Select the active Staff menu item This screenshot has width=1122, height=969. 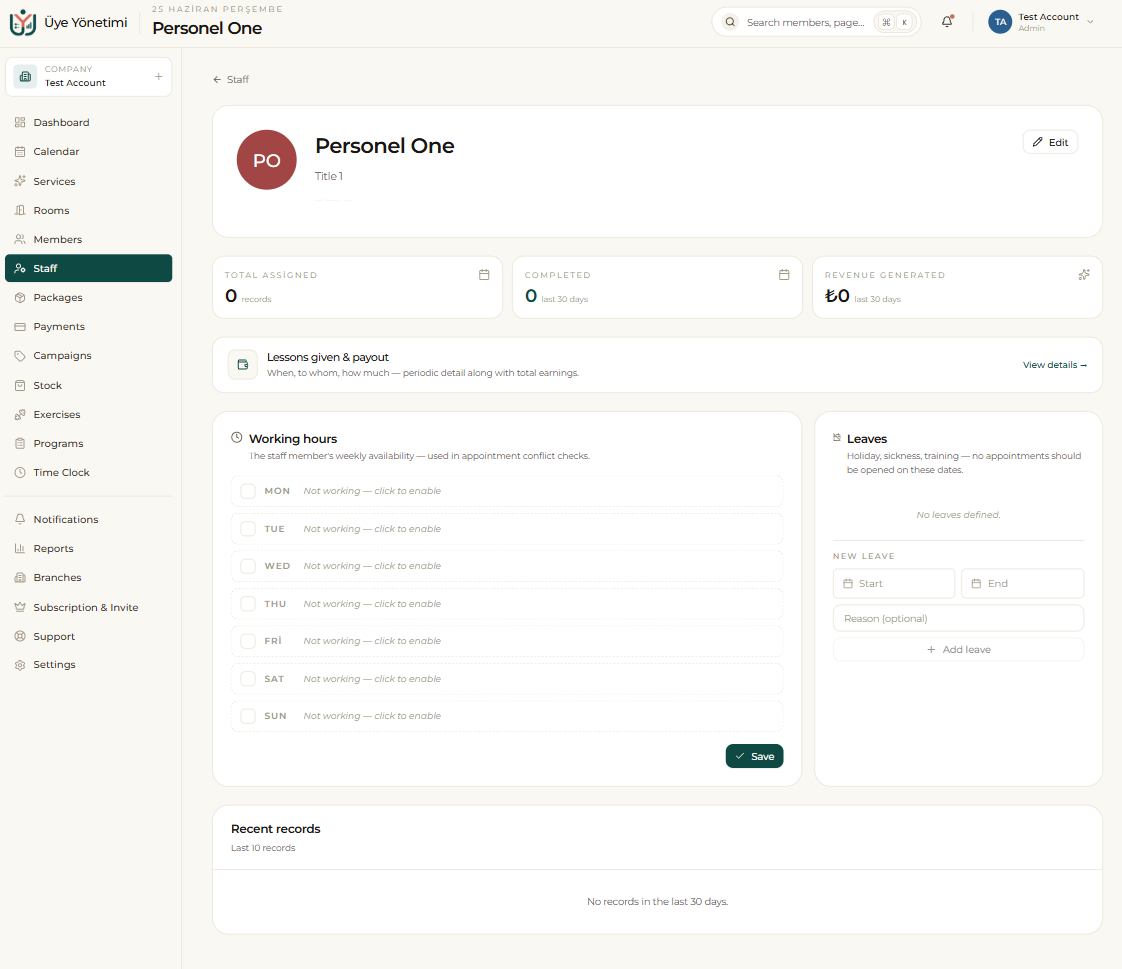(x=89, y=268)
